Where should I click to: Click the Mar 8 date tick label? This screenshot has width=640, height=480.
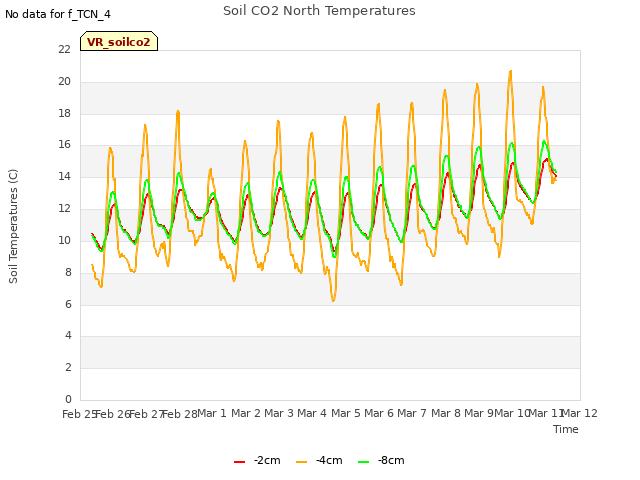pos(446,413)
